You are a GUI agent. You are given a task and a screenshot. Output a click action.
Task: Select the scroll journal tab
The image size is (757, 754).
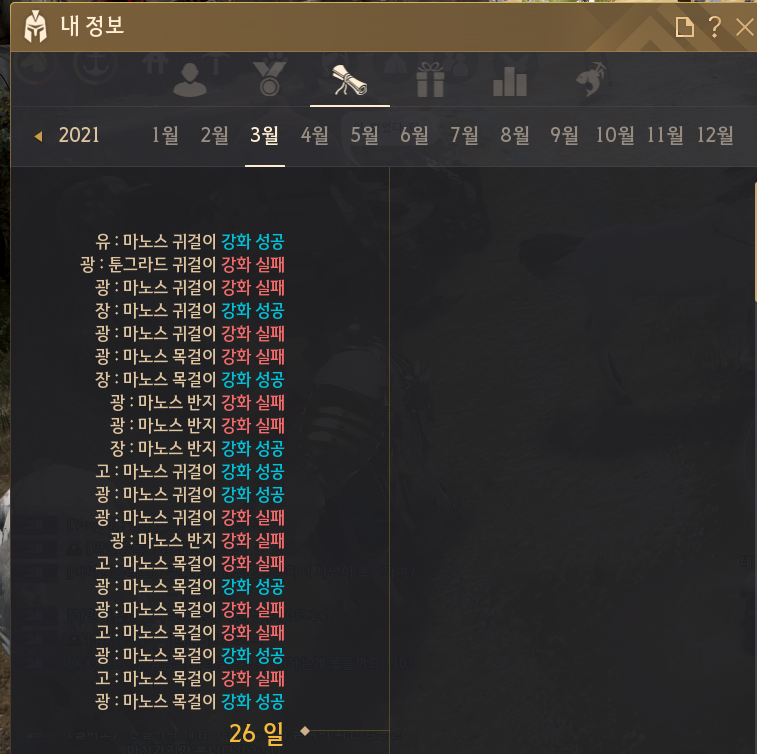click(x=350, y=80)
